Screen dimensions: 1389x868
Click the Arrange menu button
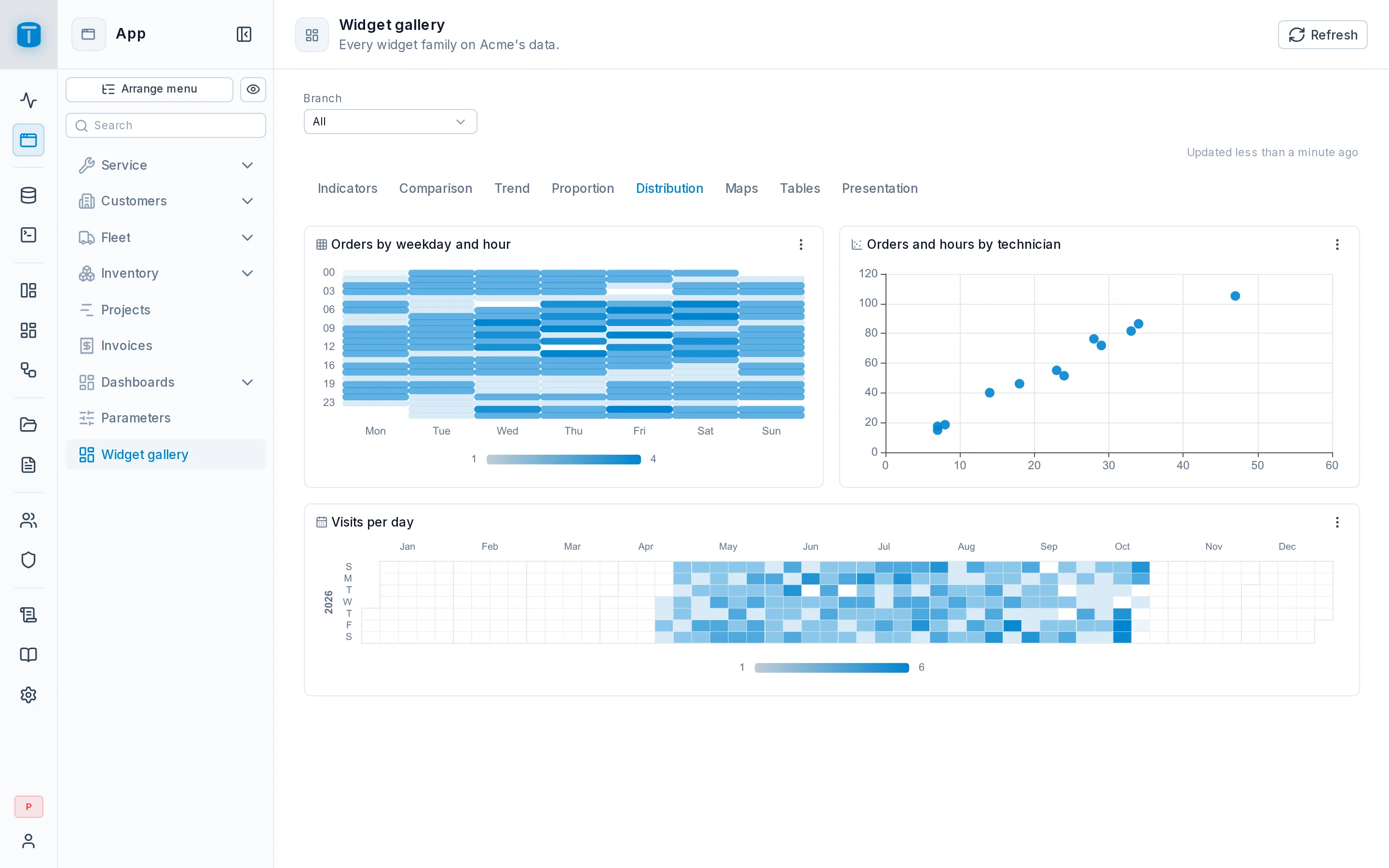[149, 89]
